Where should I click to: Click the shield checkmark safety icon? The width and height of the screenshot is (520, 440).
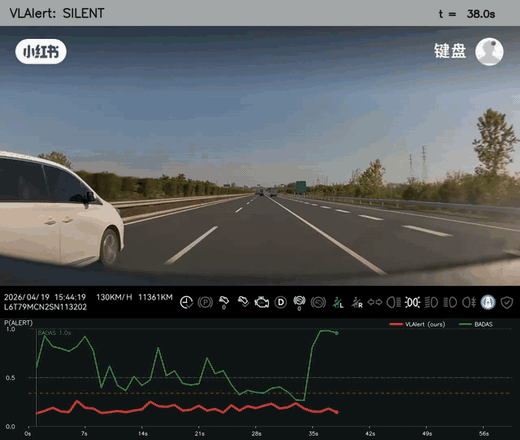tap(507, 303)
